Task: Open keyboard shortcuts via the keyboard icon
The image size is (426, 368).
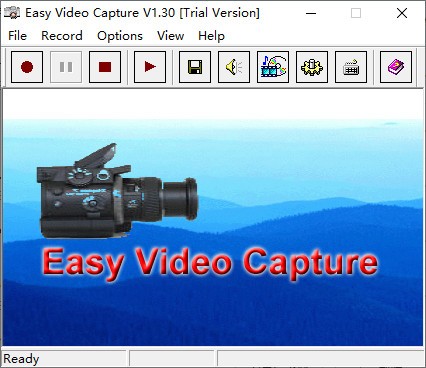Action: pyautogui.click(x=351, y=67)
